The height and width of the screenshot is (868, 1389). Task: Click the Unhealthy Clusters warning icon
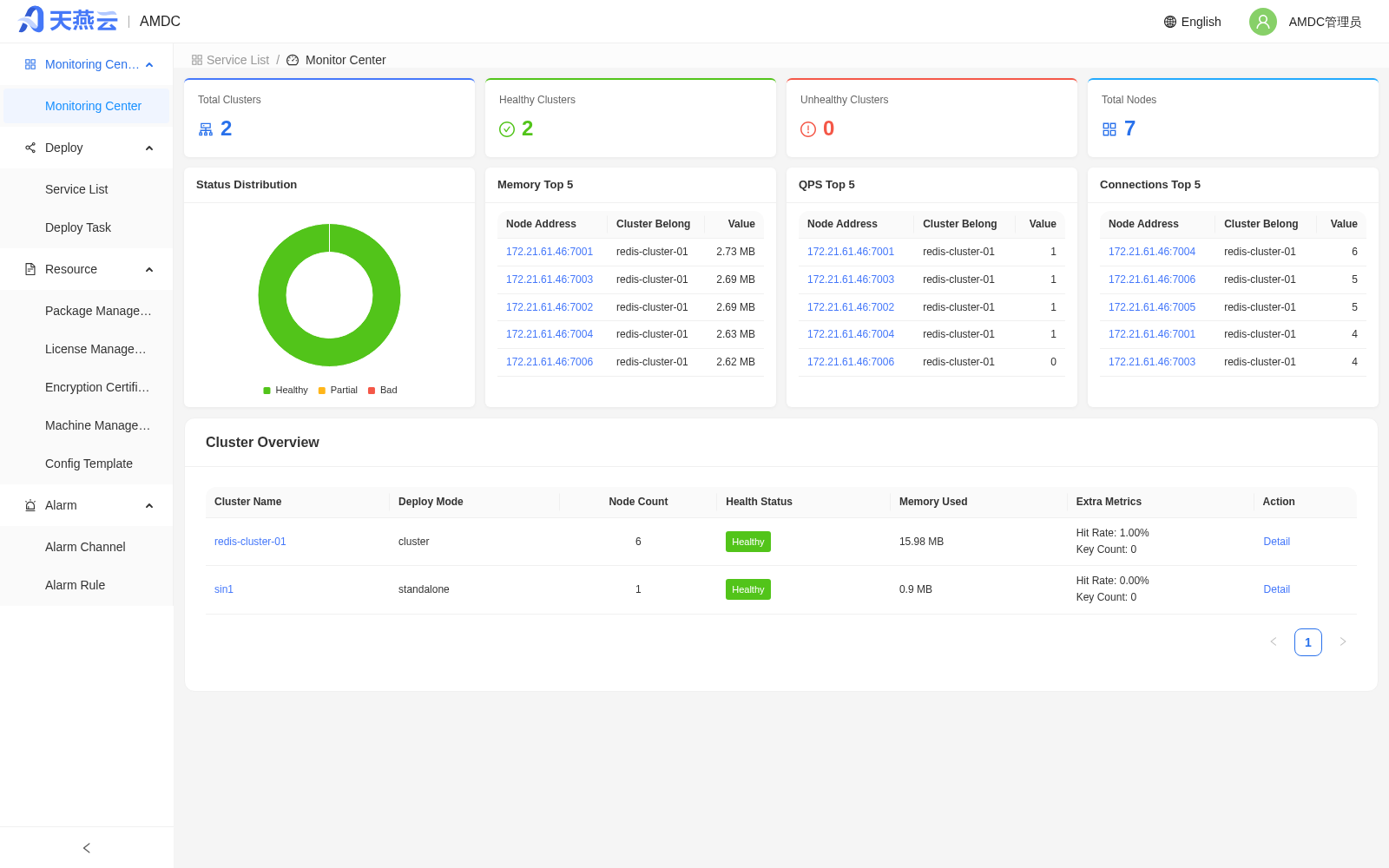[x=808, y=129]
